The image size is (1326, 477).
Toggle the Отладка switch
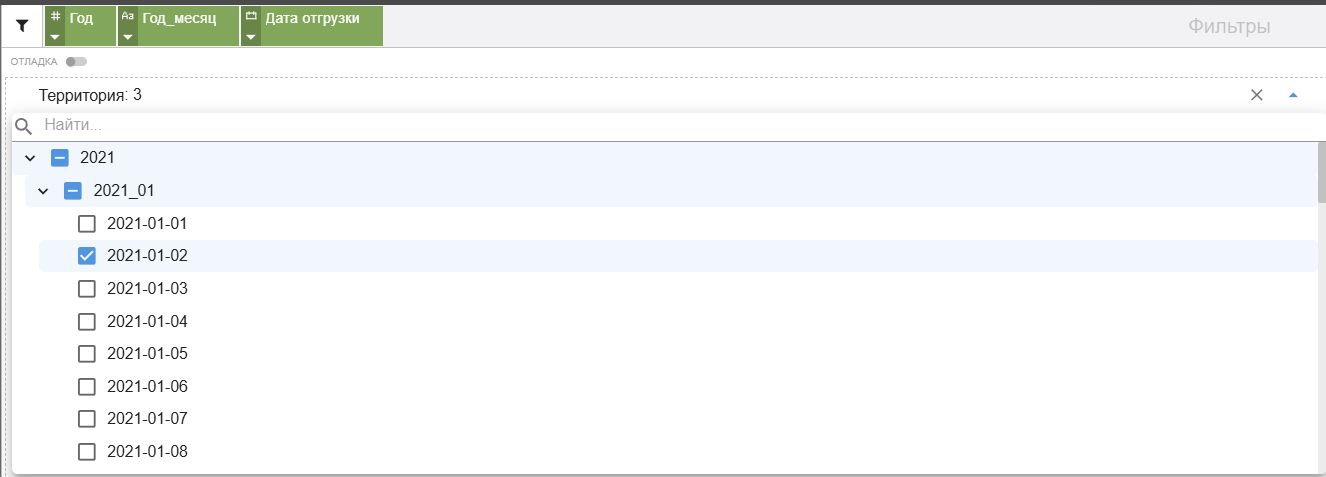tap(76, 62)
